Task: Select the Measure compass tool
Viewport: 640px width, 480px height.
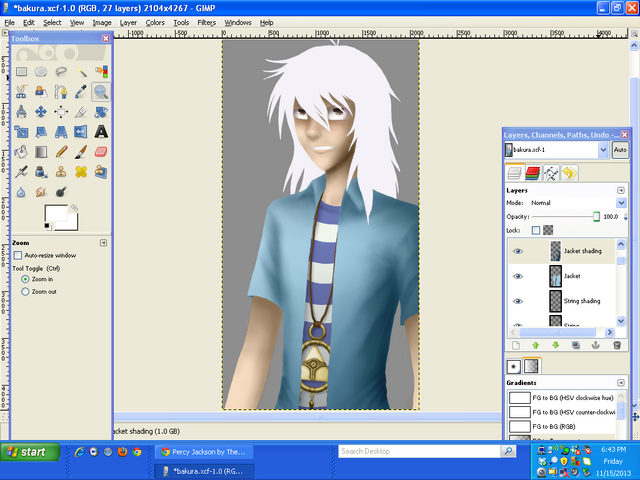Action: coord(21,111)
